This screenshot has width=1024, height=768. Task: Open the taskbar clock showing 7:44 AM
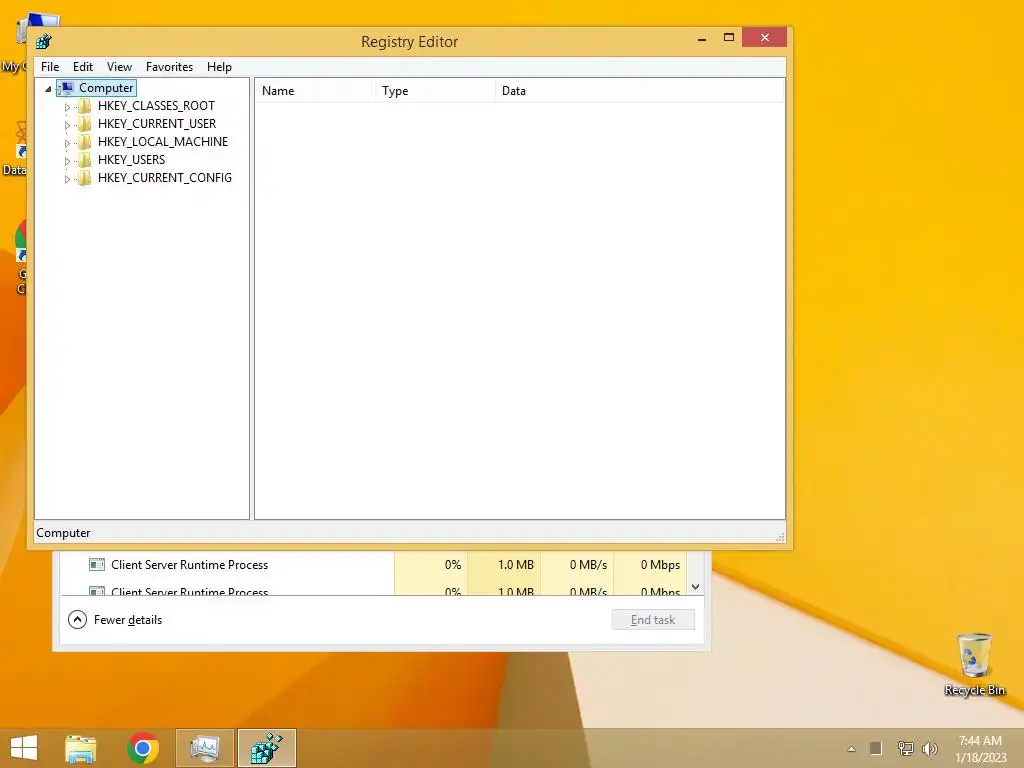pyautogui.click(x=980, y=748)
